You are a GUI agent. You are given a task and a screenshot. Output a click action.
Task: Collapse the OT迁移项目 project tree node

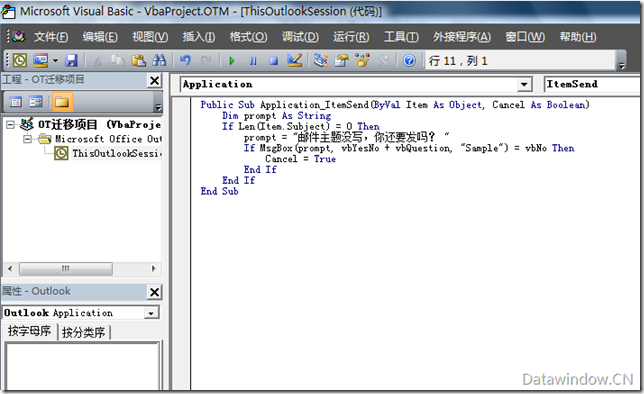10,124
